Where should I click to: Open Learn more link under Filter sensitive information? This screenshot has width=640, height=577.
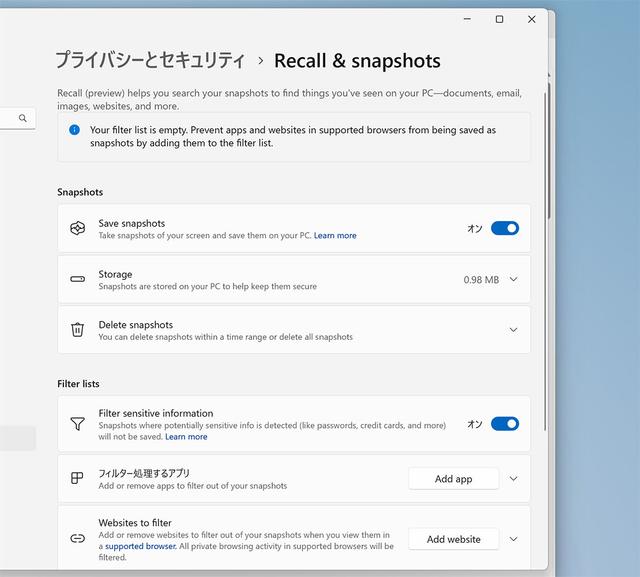pos(186,437)
